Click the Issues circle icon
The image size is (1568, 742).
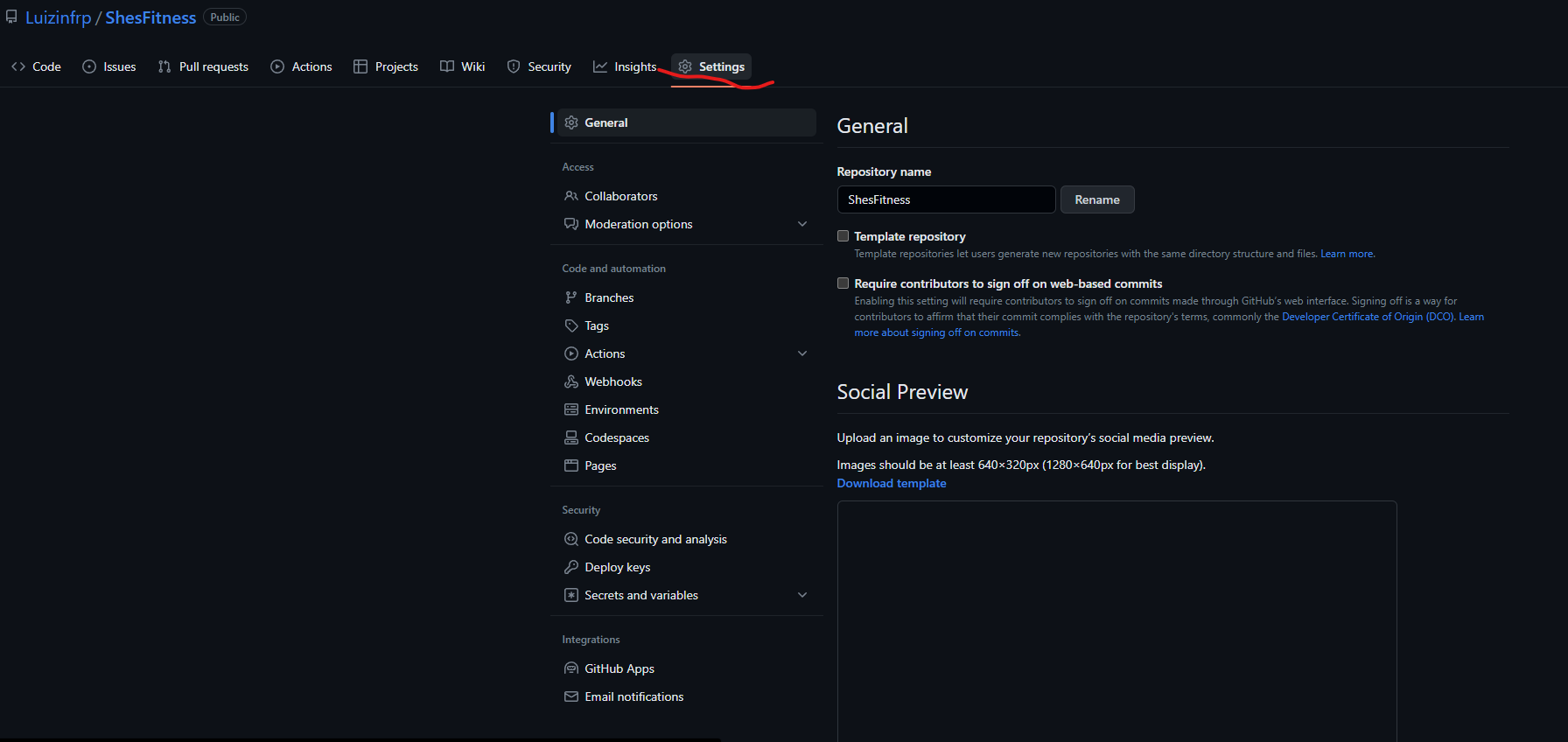[89, 66]
